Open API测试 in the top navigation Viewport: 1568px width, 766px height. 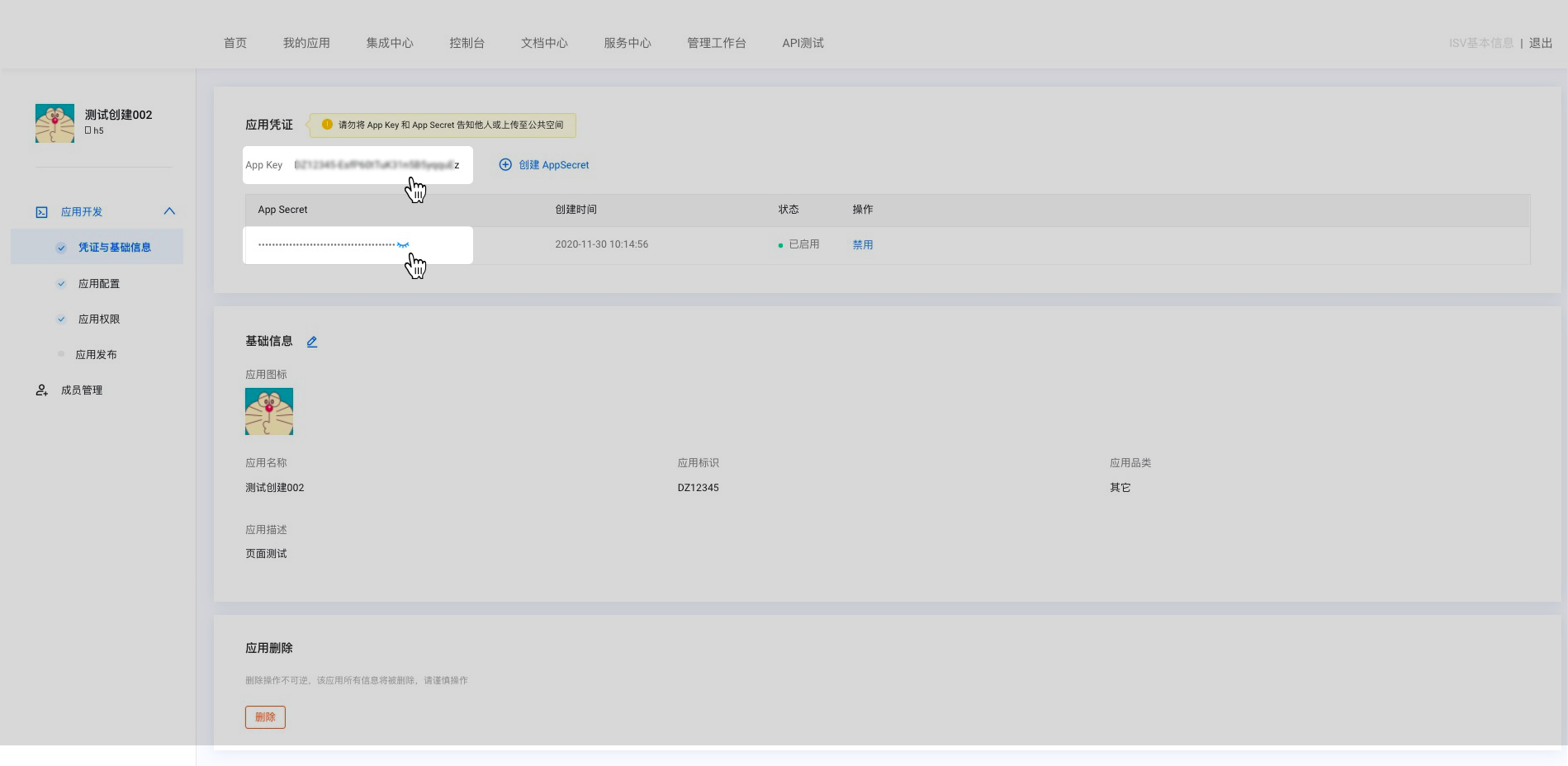point(803,43)
